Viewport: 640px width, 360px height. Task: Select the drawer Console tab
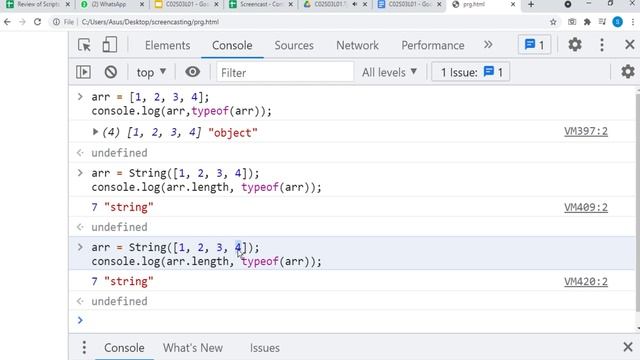click(x=124, y=348)
